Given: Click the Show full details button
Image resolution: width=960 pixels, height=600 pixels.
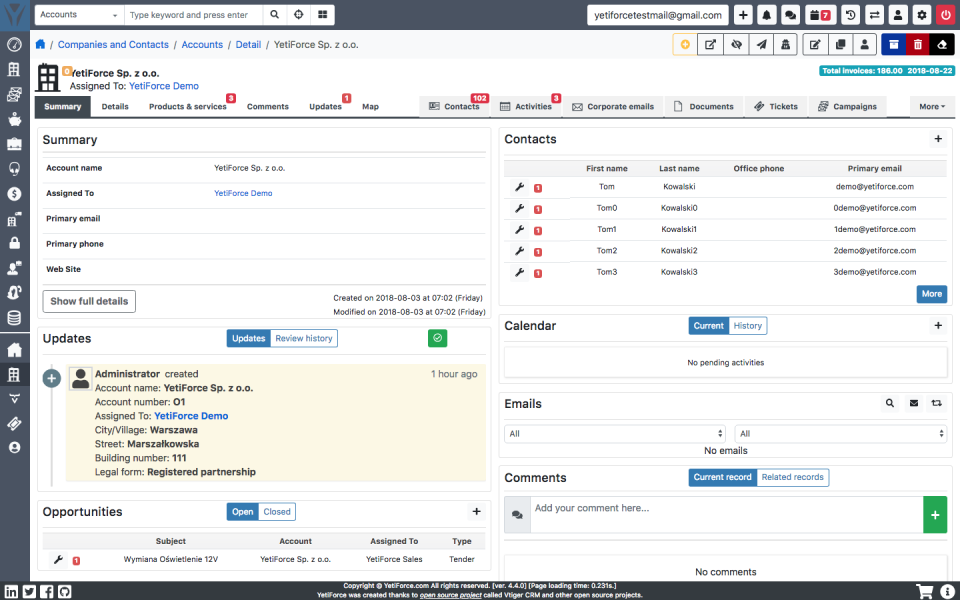Looking at the screenshot, I should coord(88,301).
